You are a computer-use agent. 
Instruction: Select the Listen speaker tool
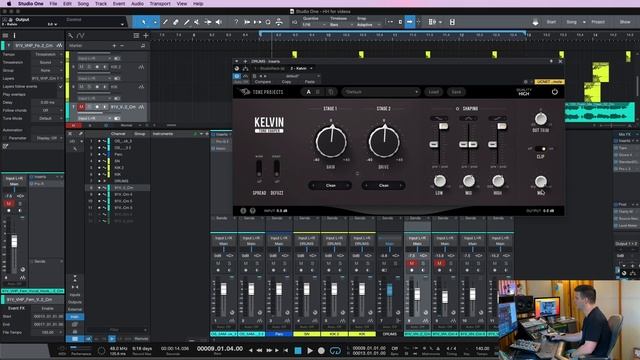pos(218,22)
